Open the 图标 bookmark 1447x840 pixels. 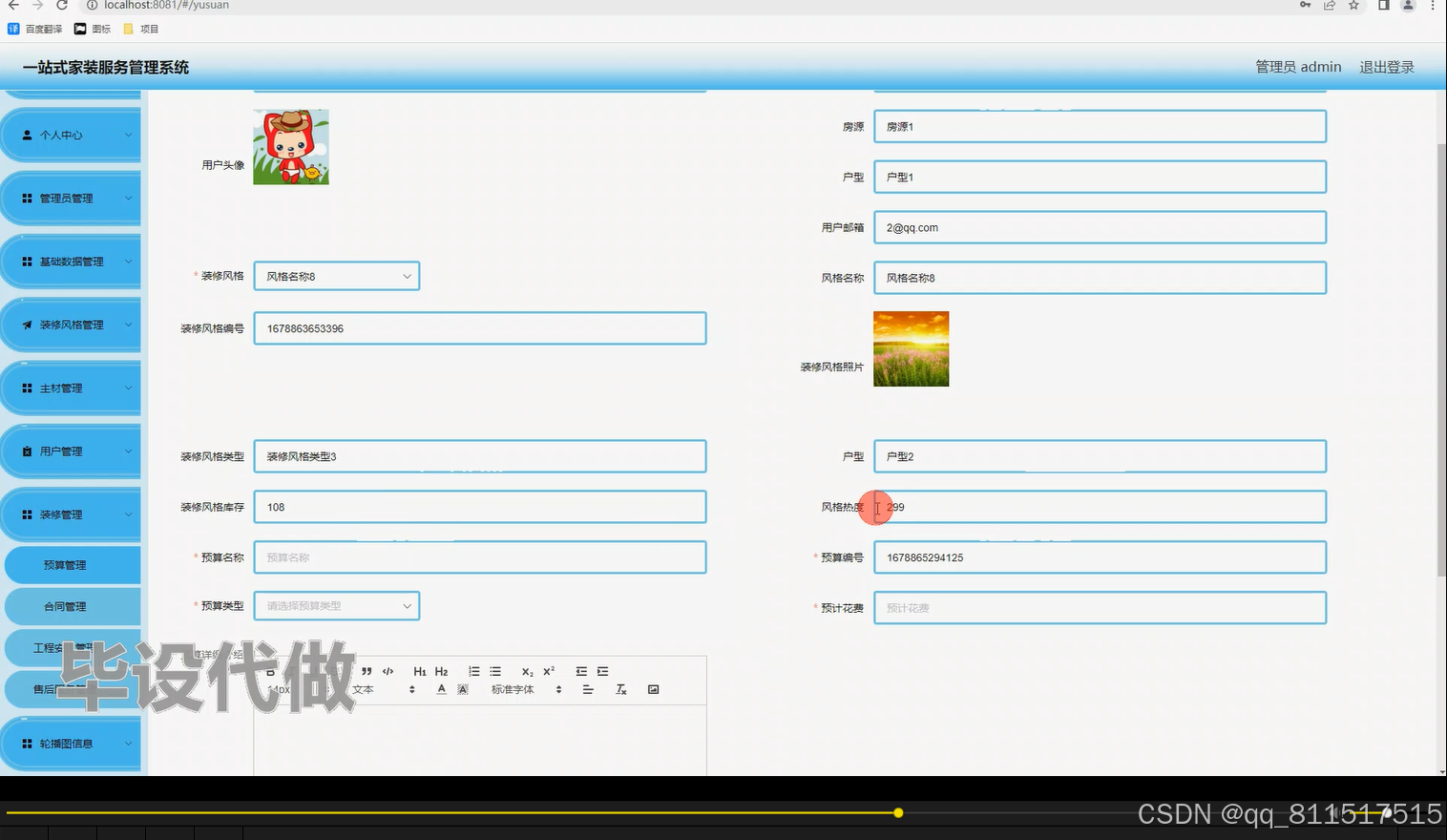point(93,29)
